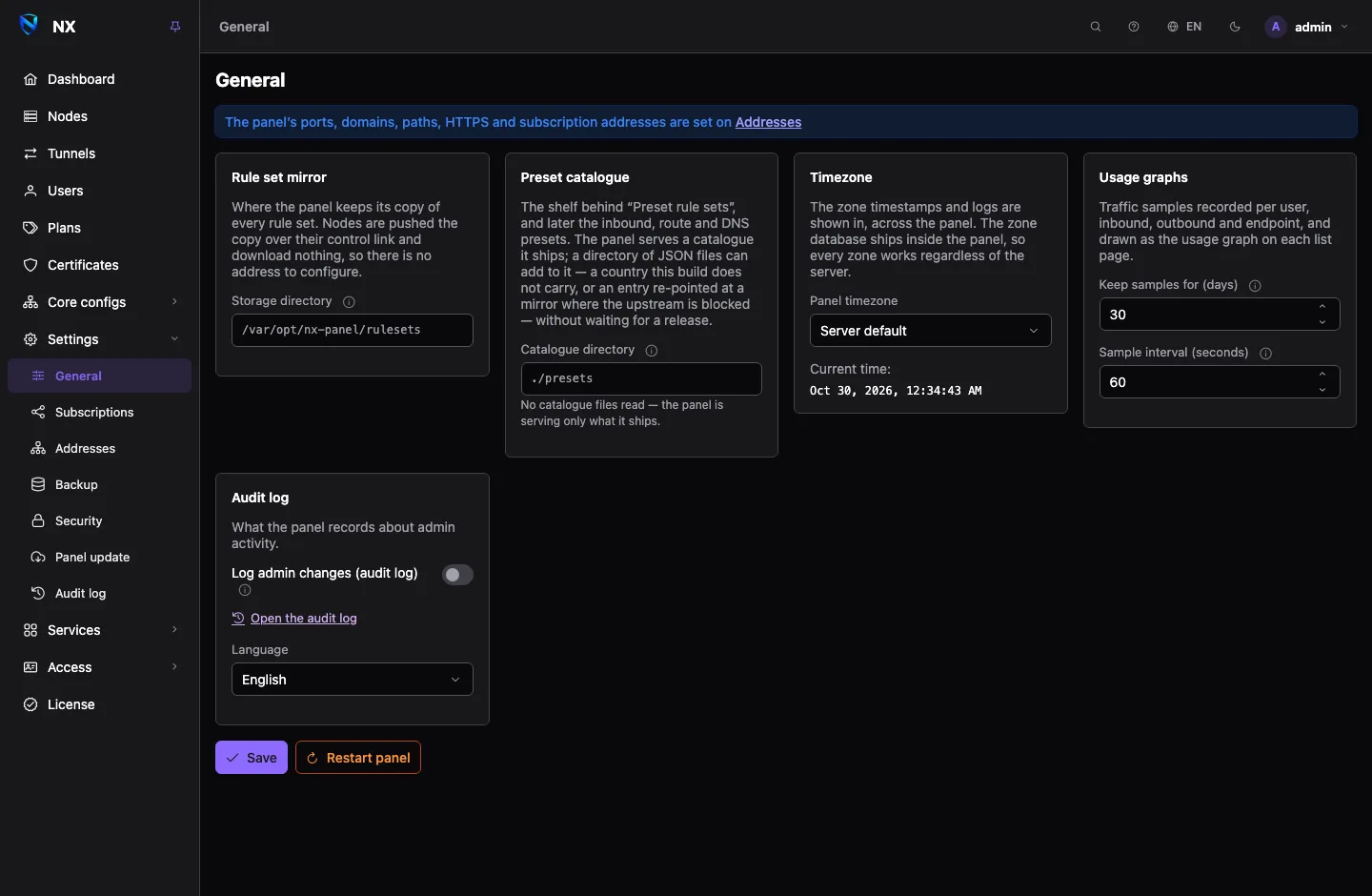Click the Restart panel button
The image size is (1372, 896).
(358, 758)
